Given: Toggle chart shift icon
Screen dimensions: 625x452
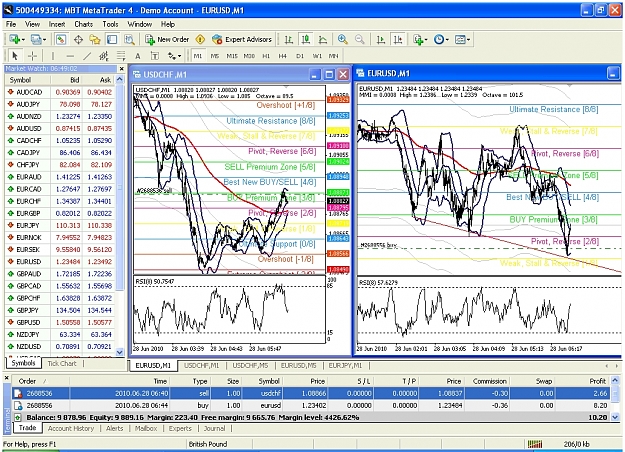Looking at the screenshot, I should (398, 39).
